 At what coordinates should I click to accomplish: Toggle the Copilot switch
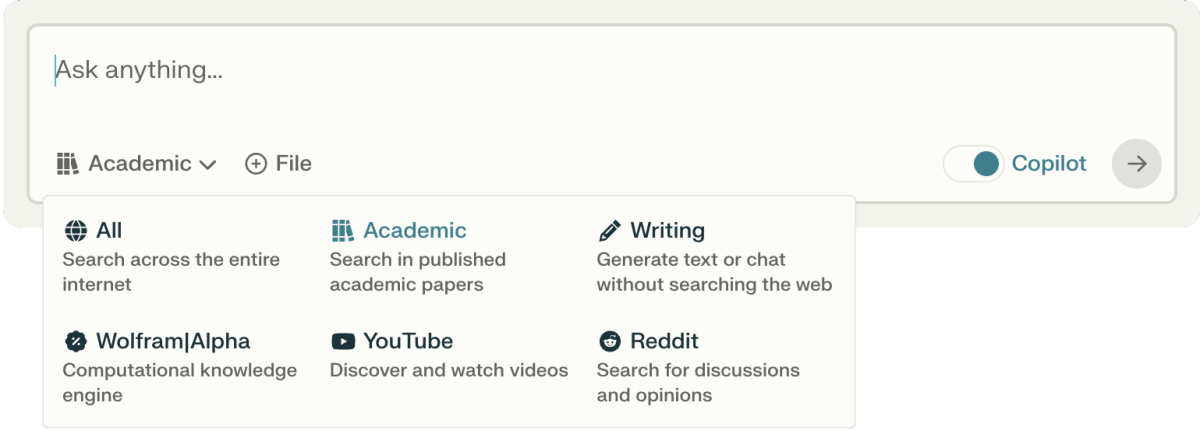pyautogui.click(x=974, y=164)
